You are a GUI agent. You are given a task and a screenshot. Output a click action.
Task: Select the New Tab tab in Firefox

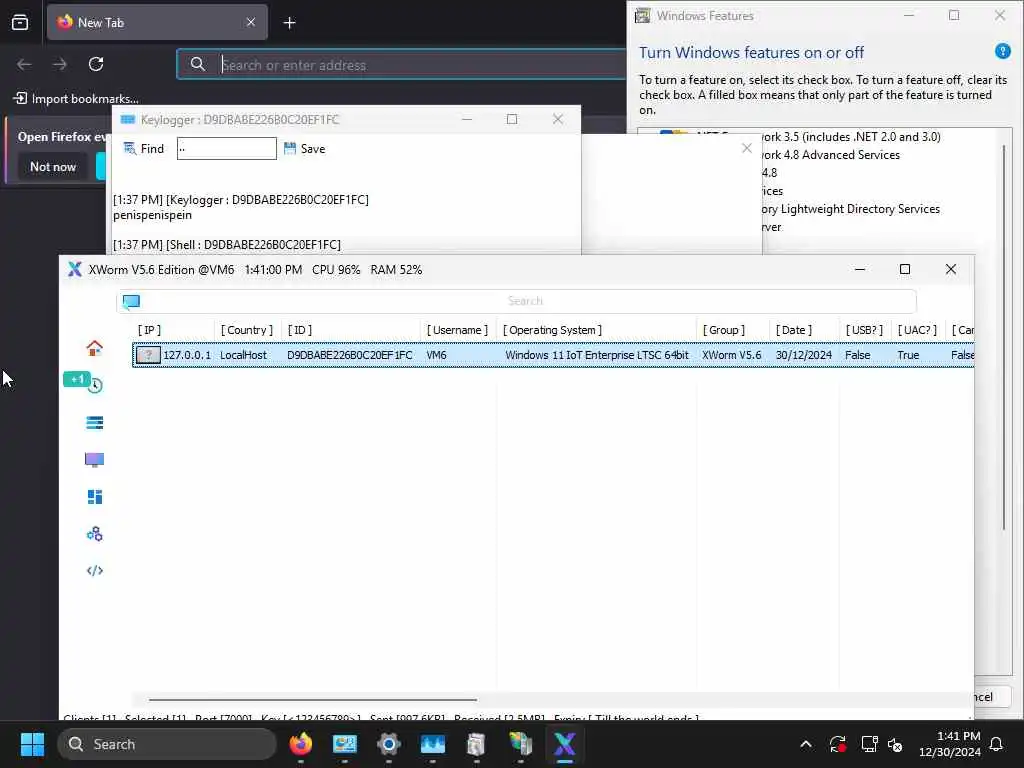[157, 22]
